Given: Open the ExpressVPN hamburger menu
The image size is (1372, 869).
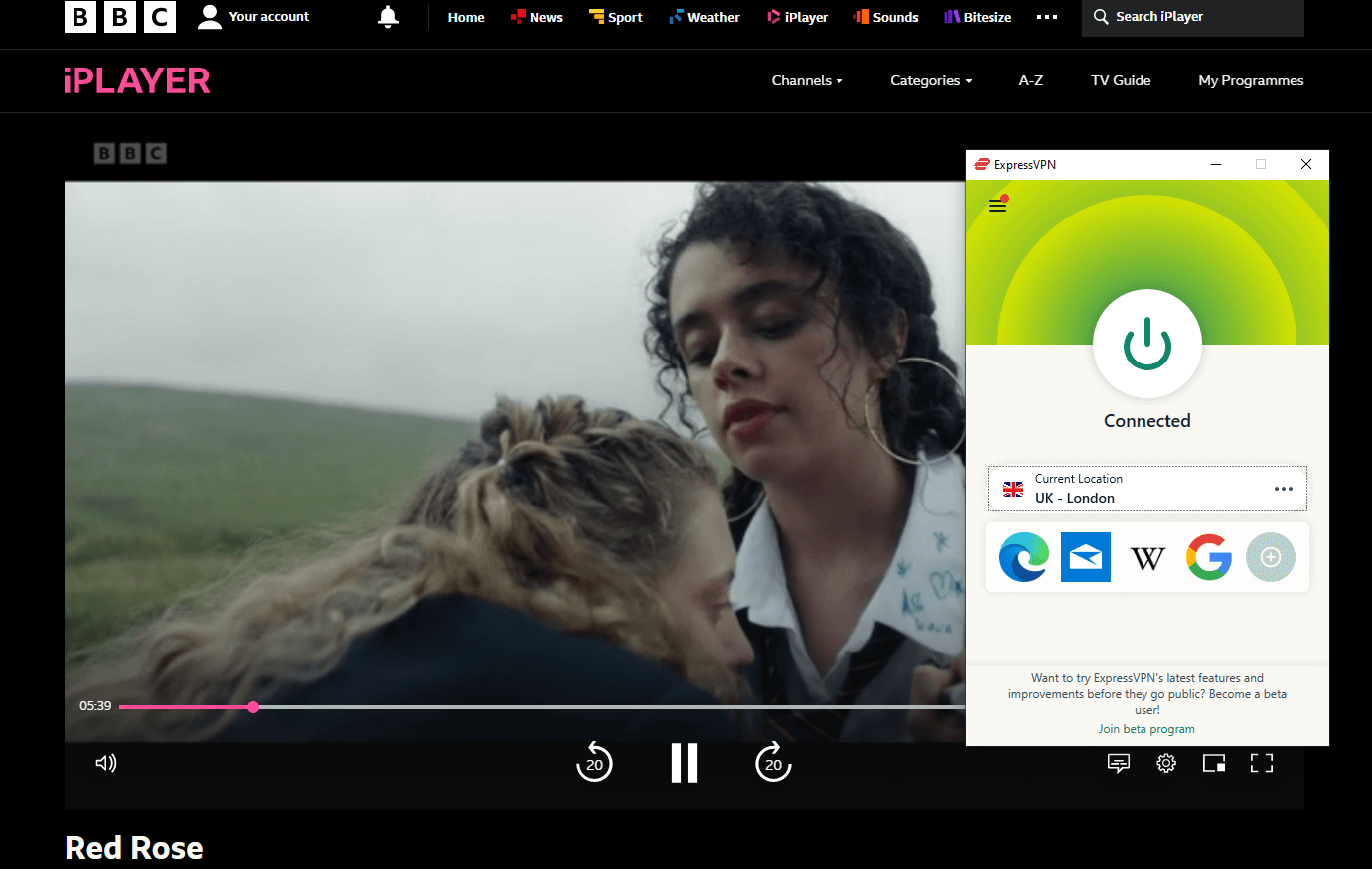Looking at the screenshot, I should point(997,206).
